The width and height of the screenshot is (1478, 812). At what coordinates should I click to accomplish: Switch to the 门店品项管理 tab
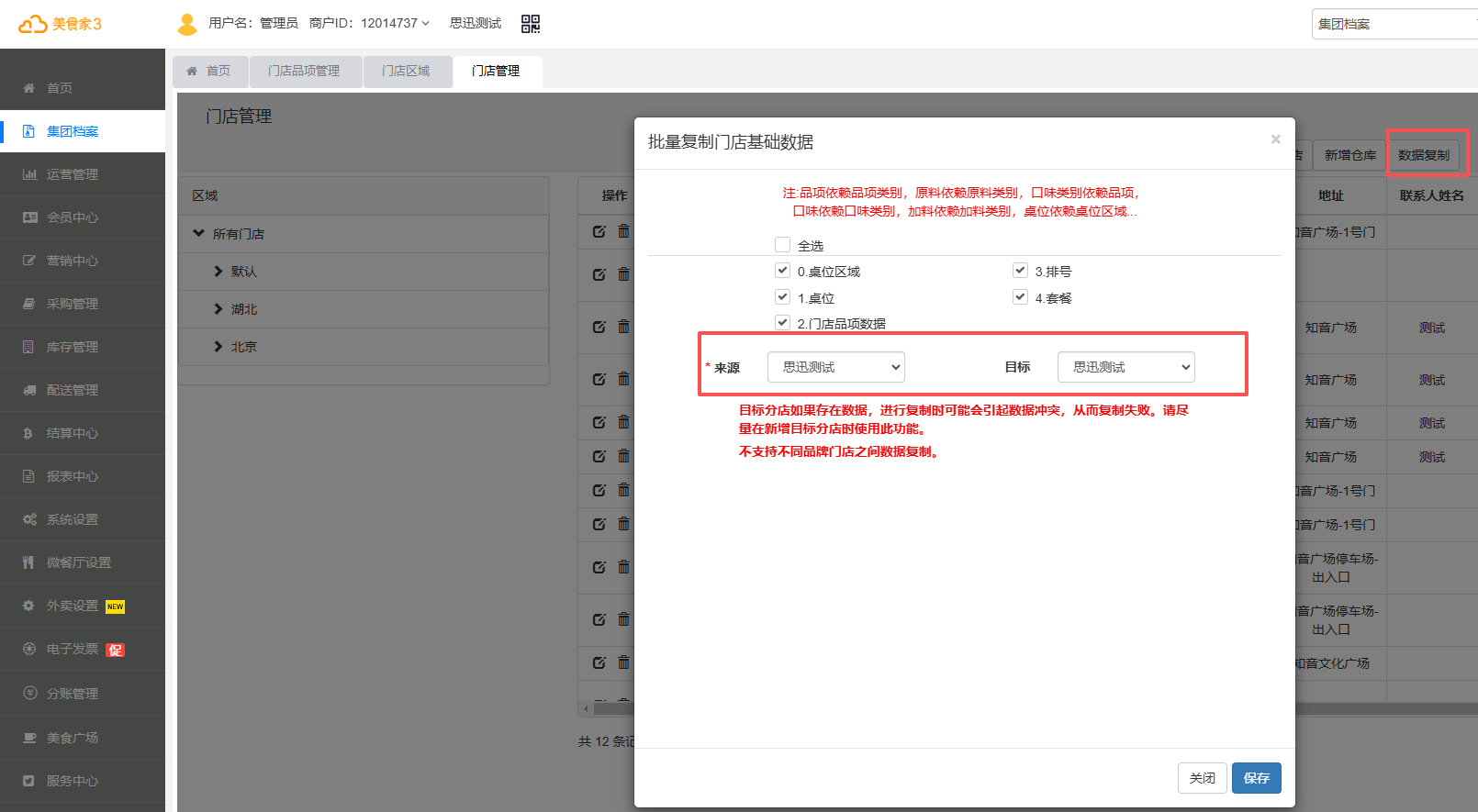pyautogui.click(x=304, y=71)
